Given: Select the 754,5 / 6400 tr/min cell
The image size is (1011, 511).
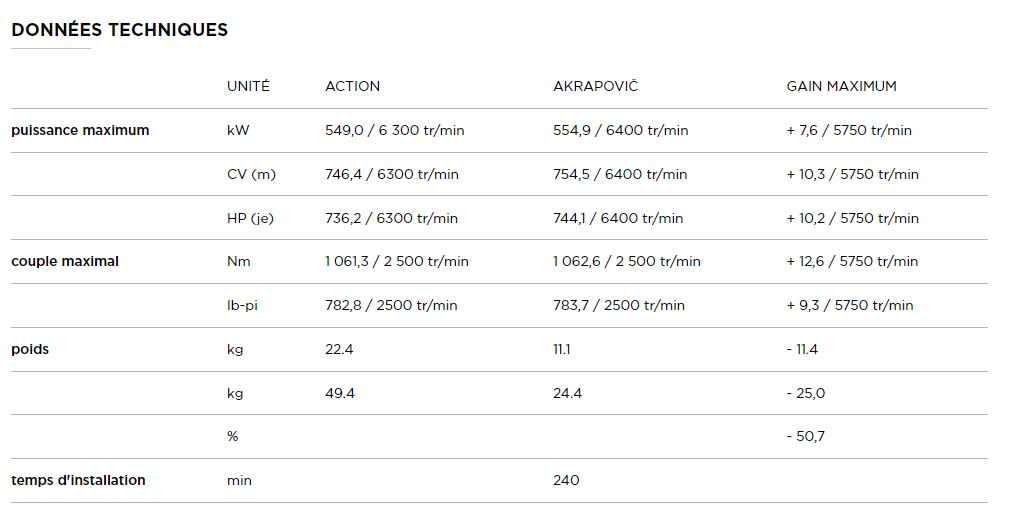Looking at the screenshot, I should click(x=620, y=174).
